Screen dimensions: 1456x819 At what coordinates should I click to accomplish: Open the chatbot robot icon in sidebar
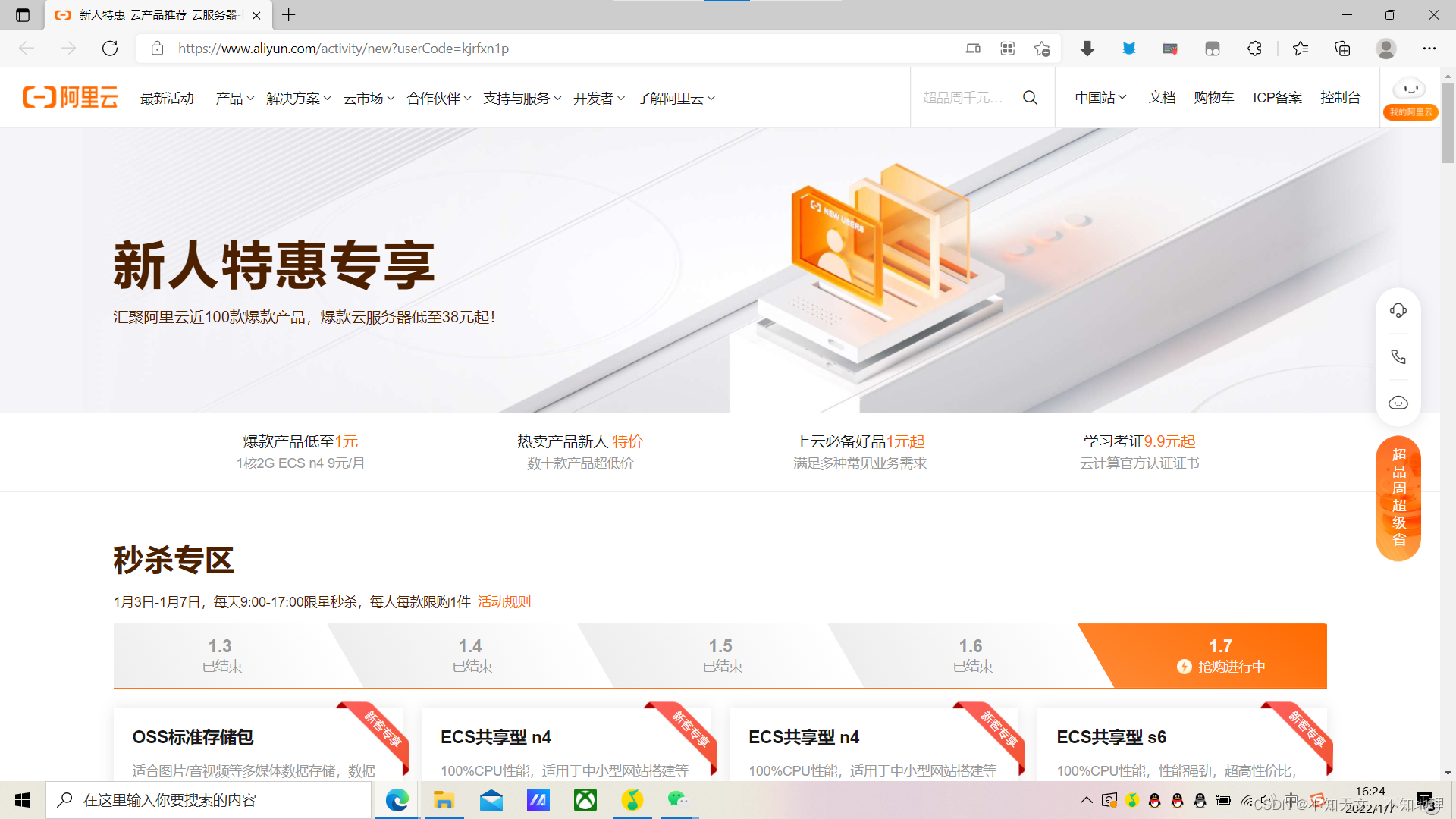[x=1398, y=403]
